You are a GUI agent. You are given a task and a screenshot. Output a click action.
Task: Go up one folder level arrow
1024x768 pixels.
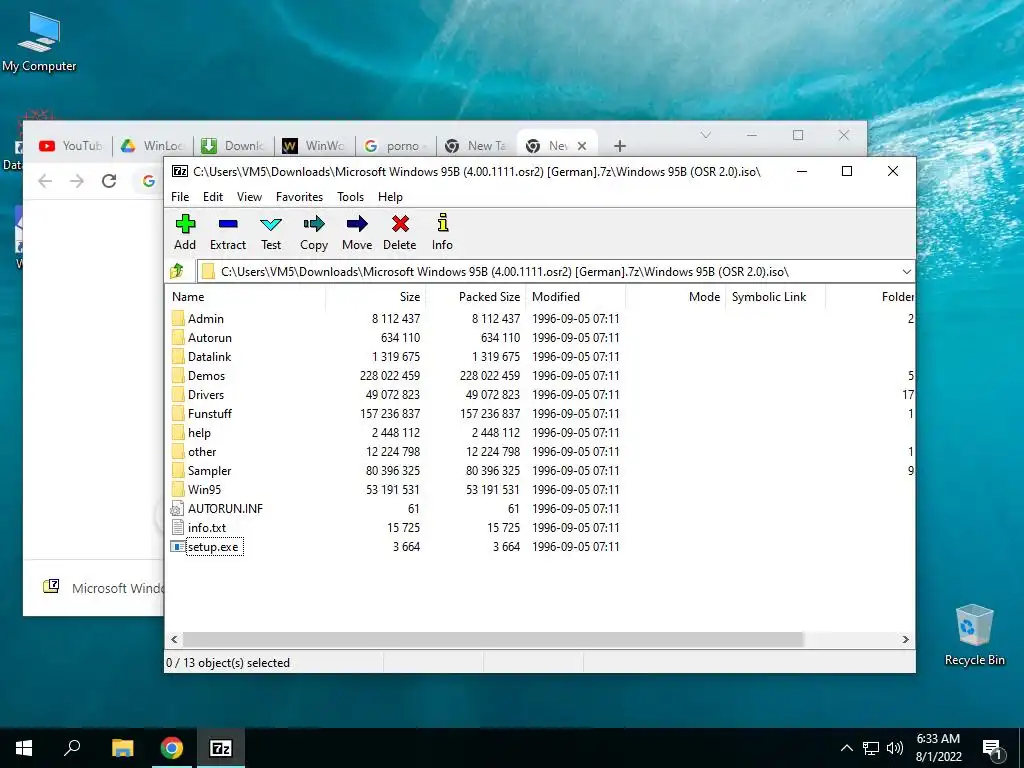pos(177,271)
